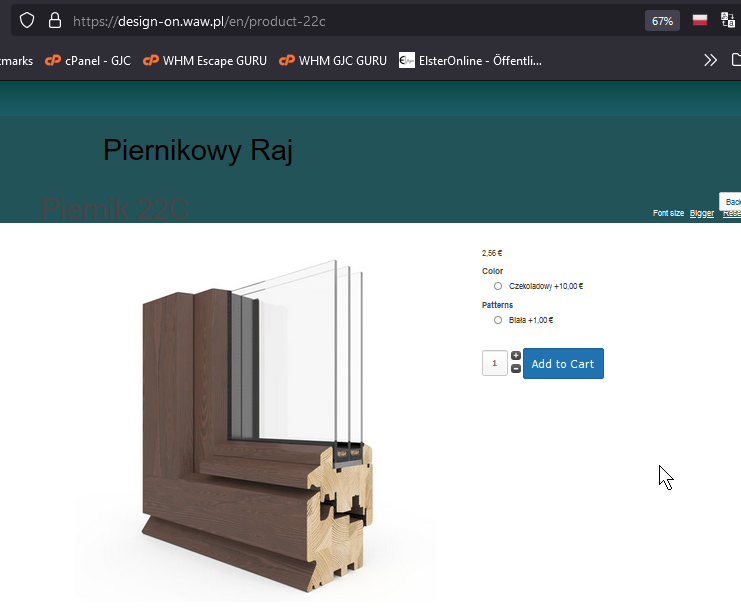
Task: Increase quantity with plus button
Action: (x=516, y=356)
